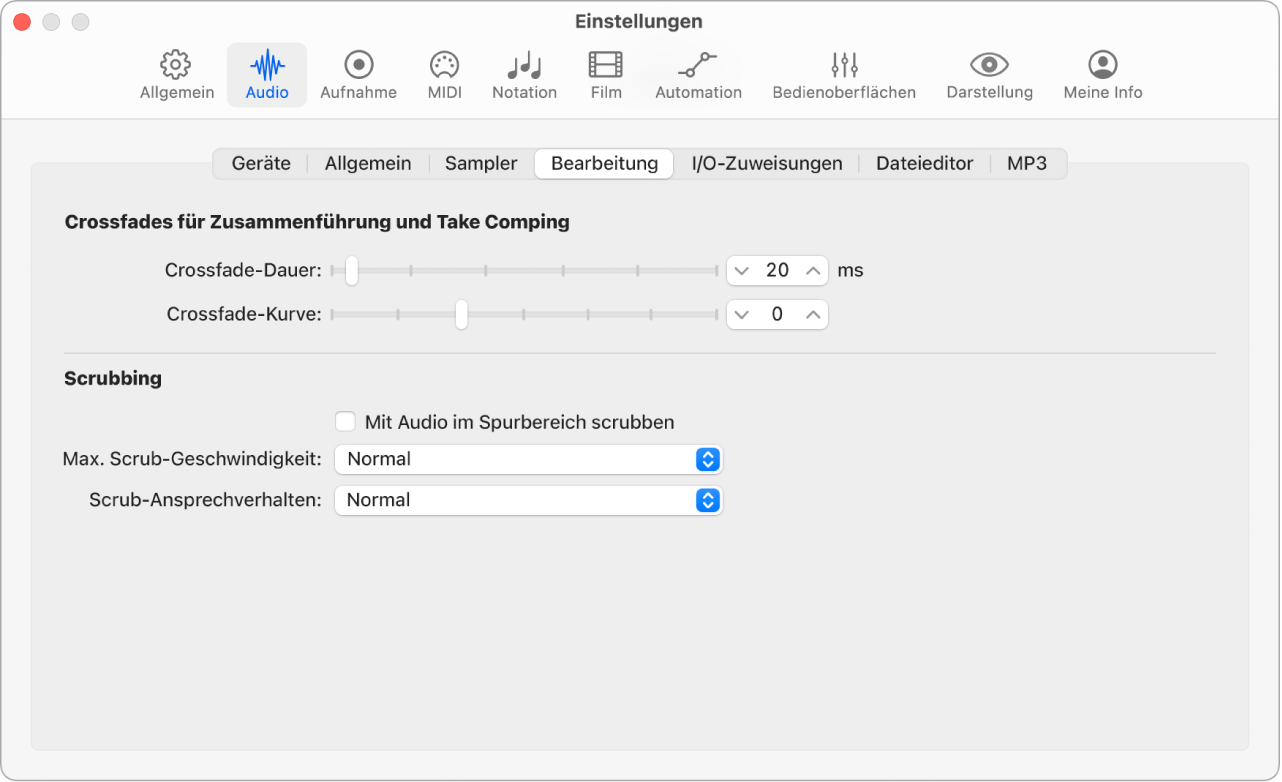Screen dimensions: 1282x782
Task: Select the Sampler tab
Action: (480, 163)
